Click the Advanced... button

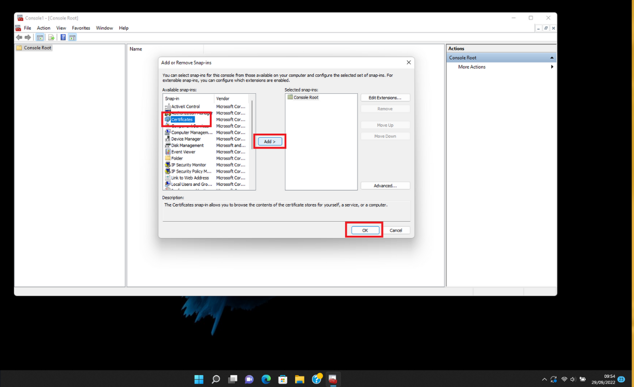385,186
